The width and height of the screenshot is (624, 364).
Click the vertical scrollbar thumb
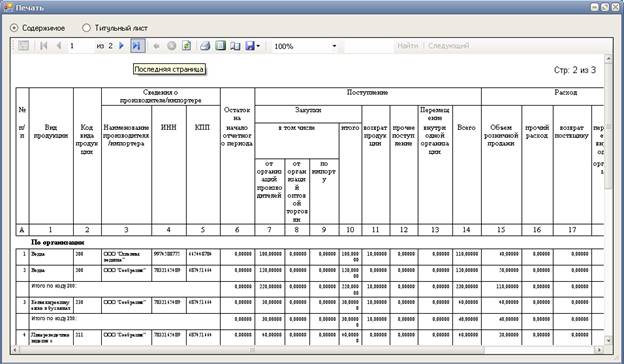(x=608, y=127)
